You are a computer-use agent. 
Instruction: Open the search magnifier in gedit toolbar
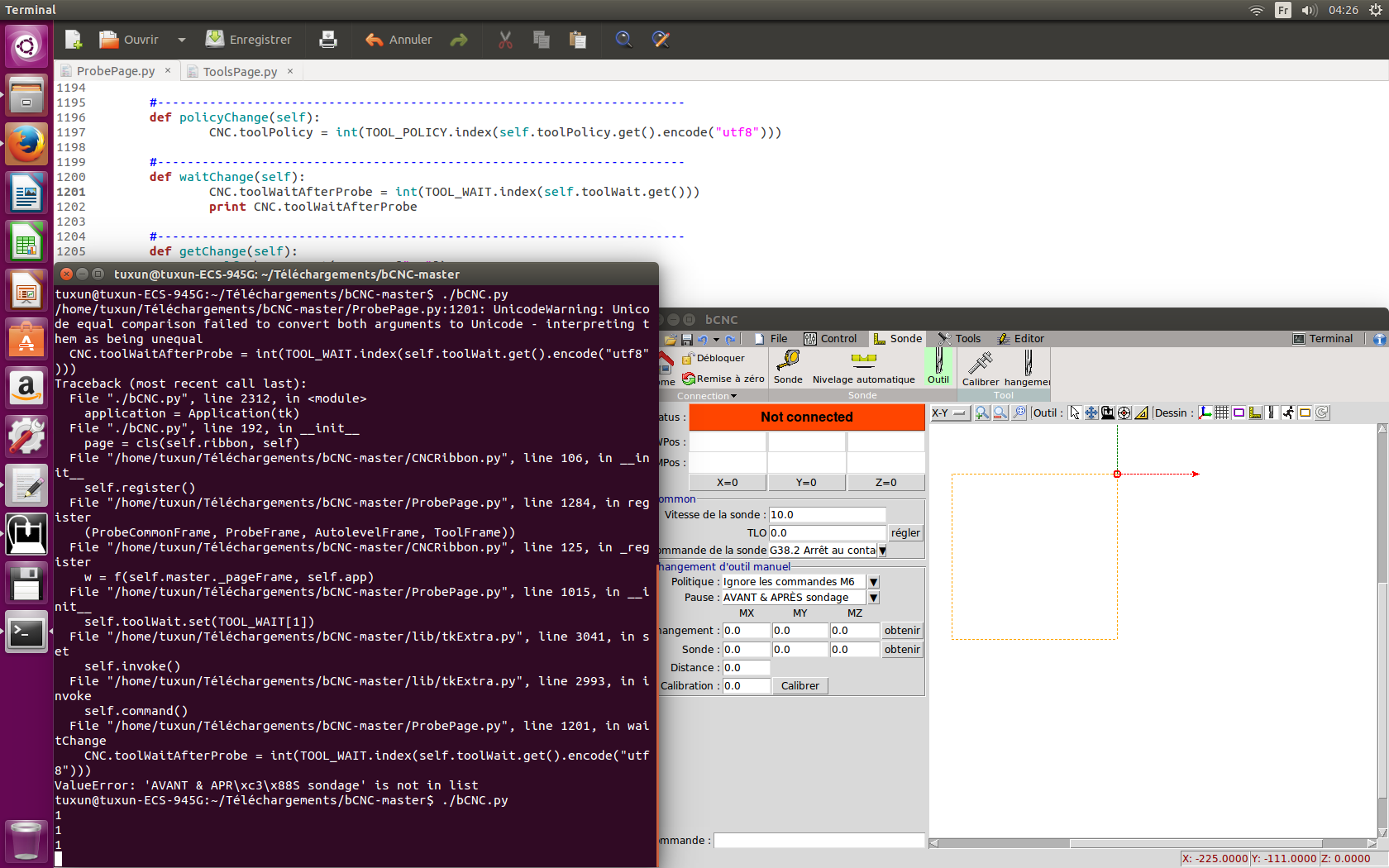(x=624, y=39)
